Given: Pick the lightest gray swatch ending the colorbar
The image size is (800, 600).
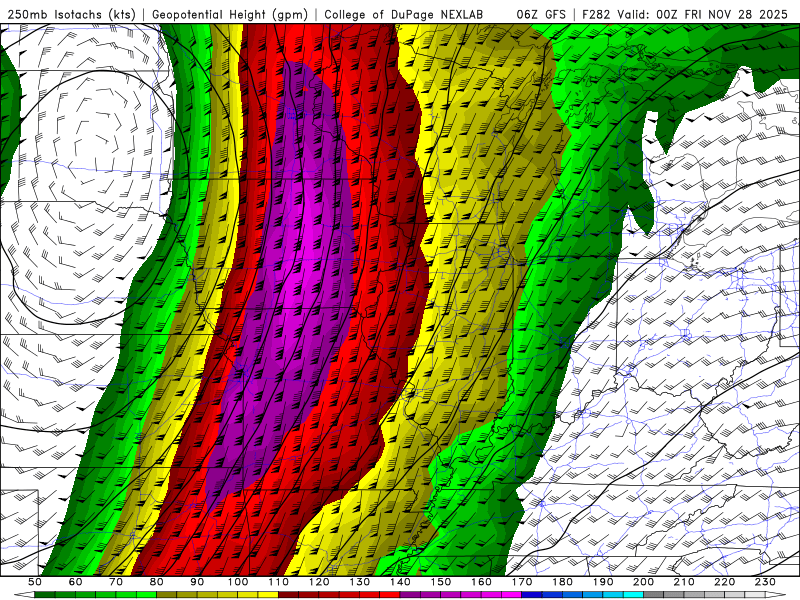Looking at the screenshot, I should 755,595.
